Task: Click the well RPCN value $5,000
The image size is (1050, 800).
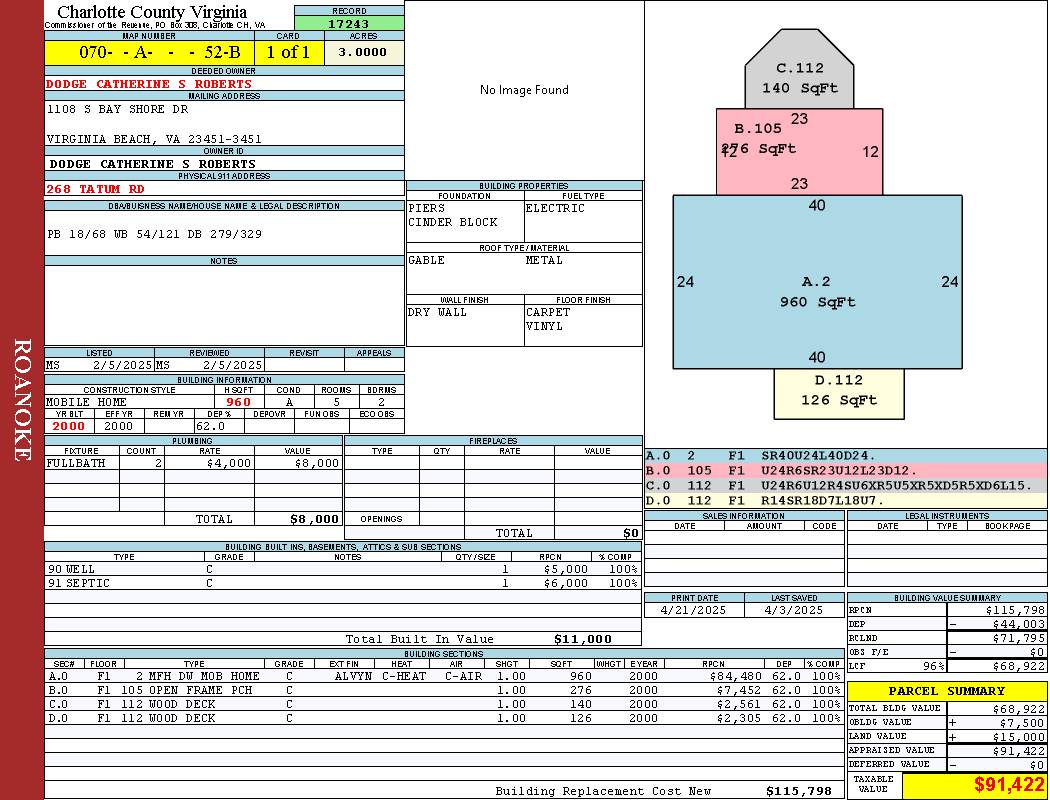Action: [566, 569]
